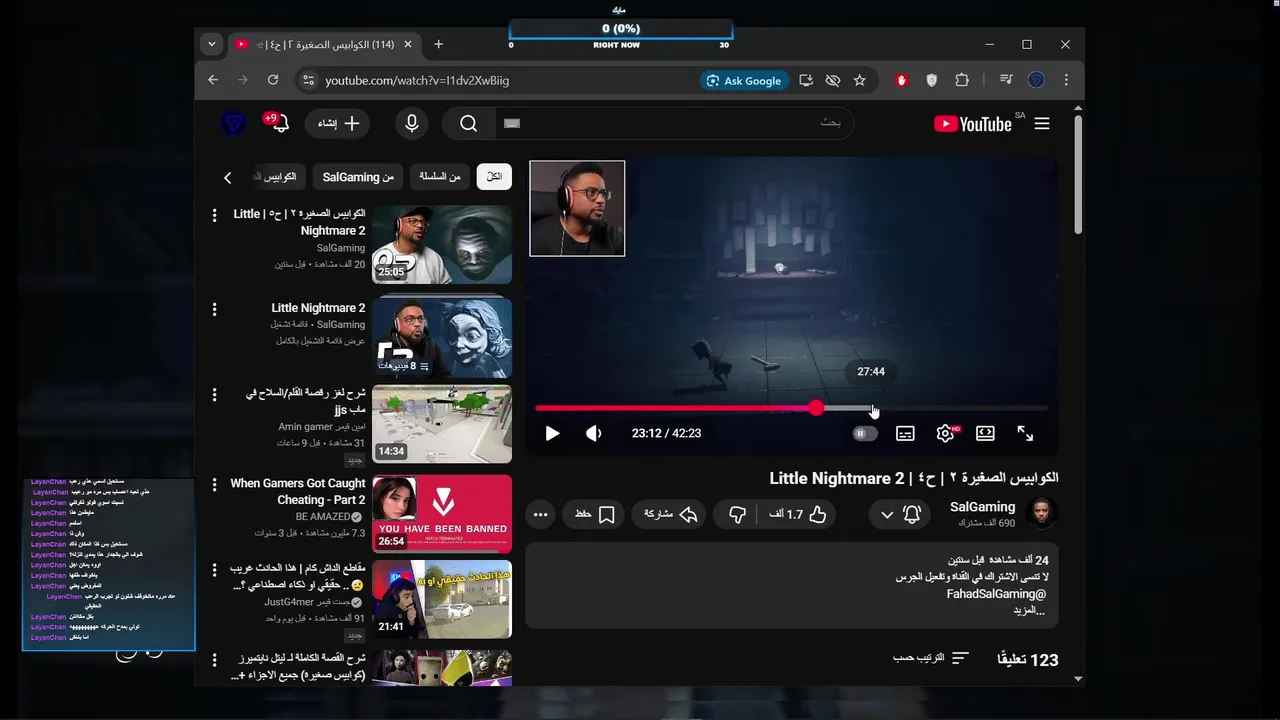Screen dimensions: 1280x720
Task: Expand description with ...المزيد
Action: pyautogui.click(x=1028, y=610)
